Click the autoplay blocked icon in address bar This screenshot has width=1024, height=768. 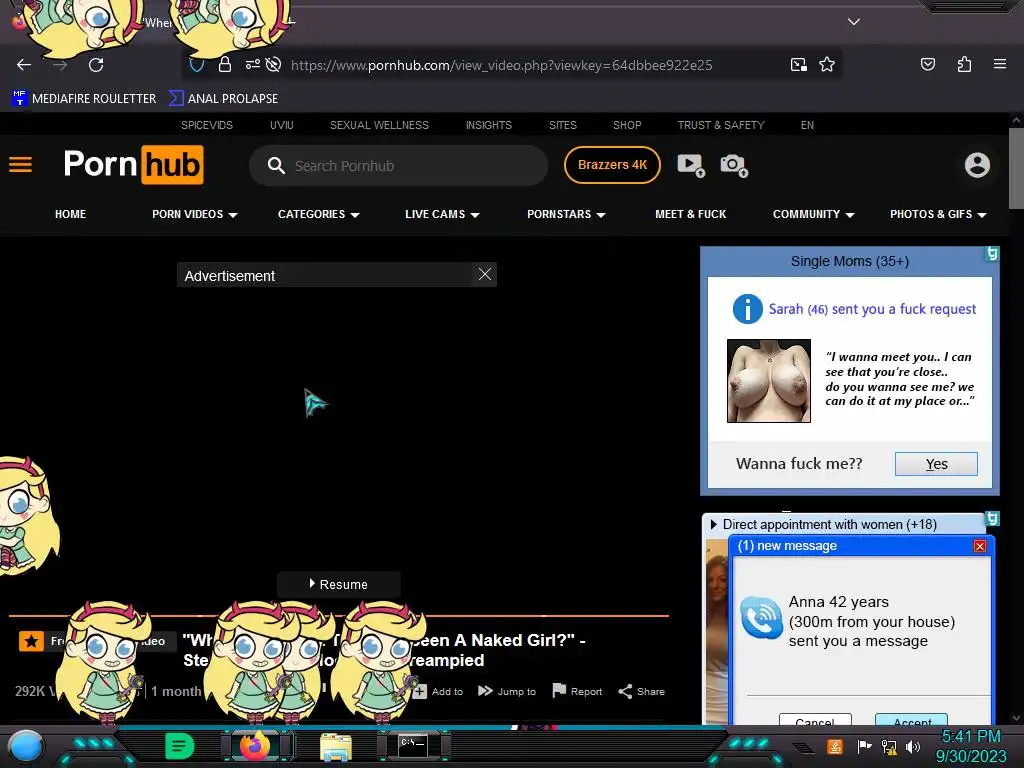pyautogui.click(x=274, y=65)
